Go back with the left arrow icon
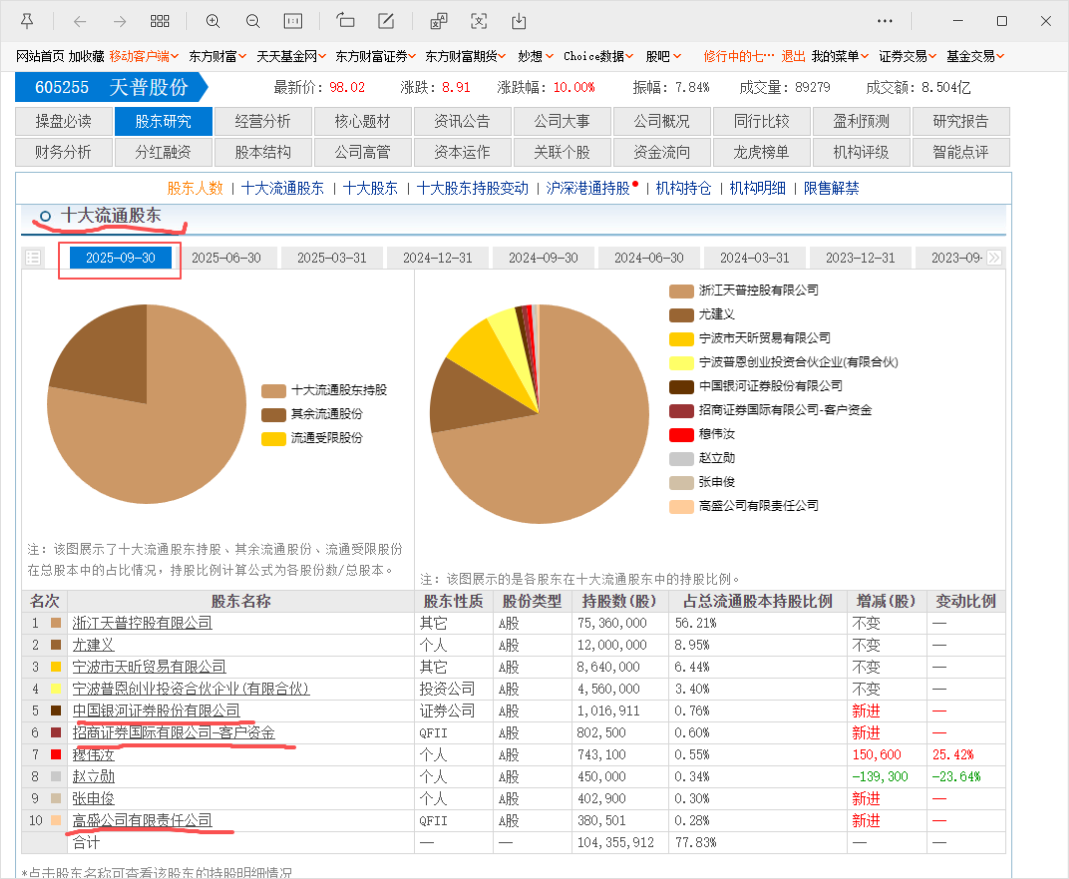Screen dimensions: 1069x879 click(x=80, y=21)
